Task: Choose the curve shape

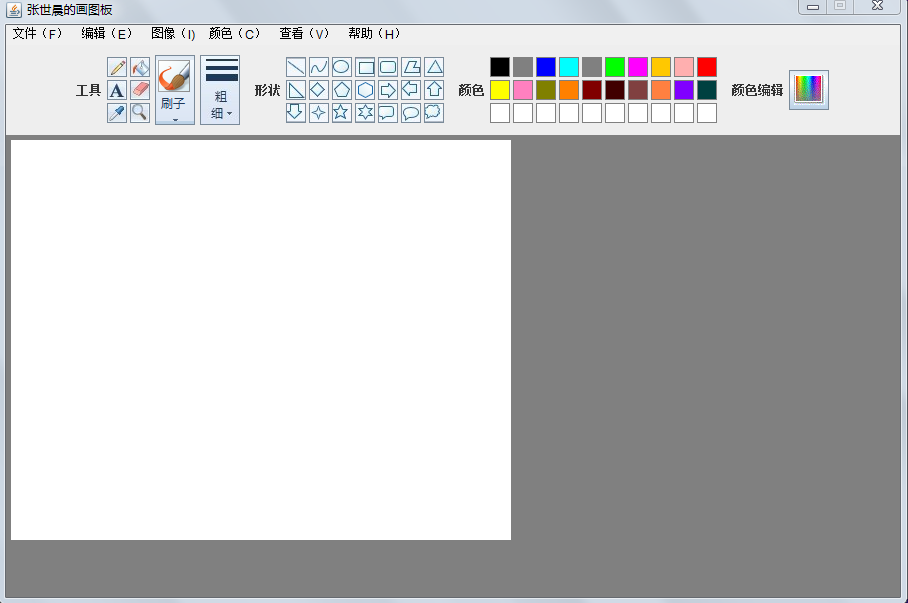Action: click(319, 67)
